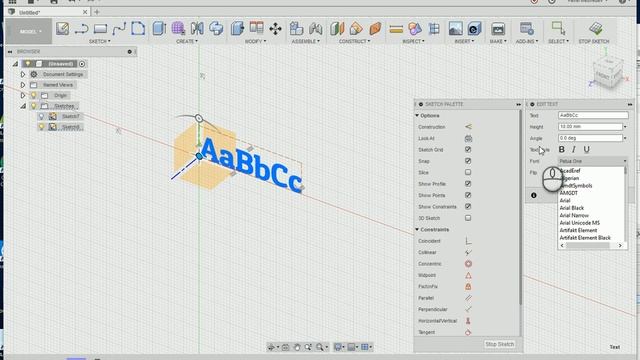Click the Joint tool icon in Assemble
The width and height of the screenshot is (640, 360).
pos(316,29)
